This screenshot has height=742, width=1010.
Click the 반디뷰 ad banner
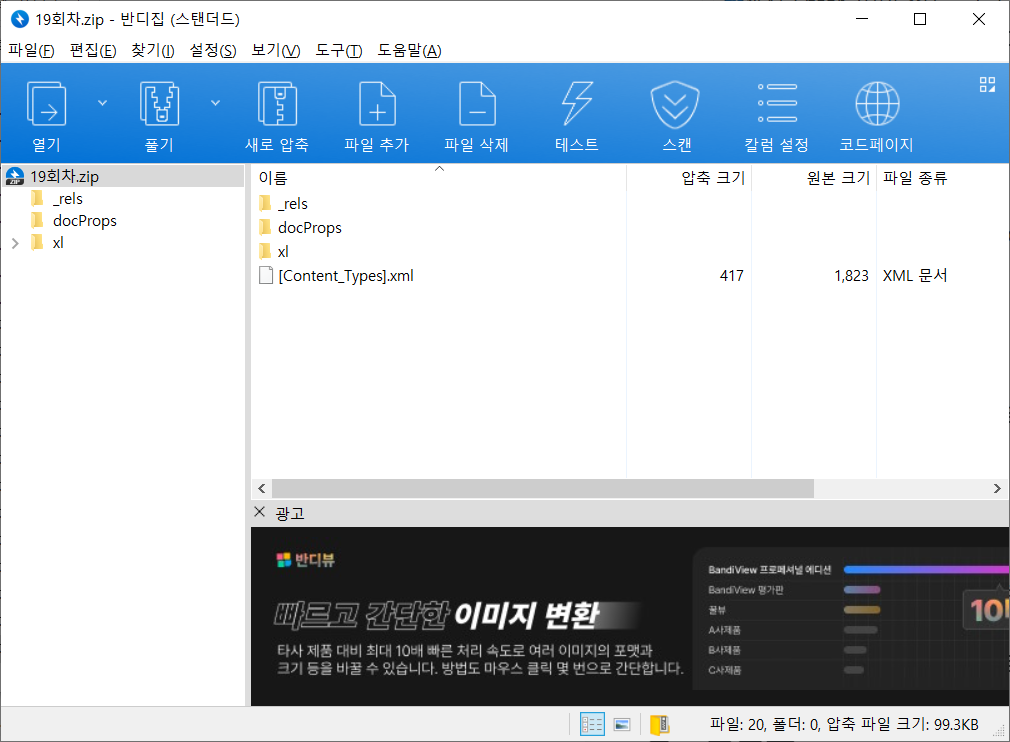coord(630,616)
